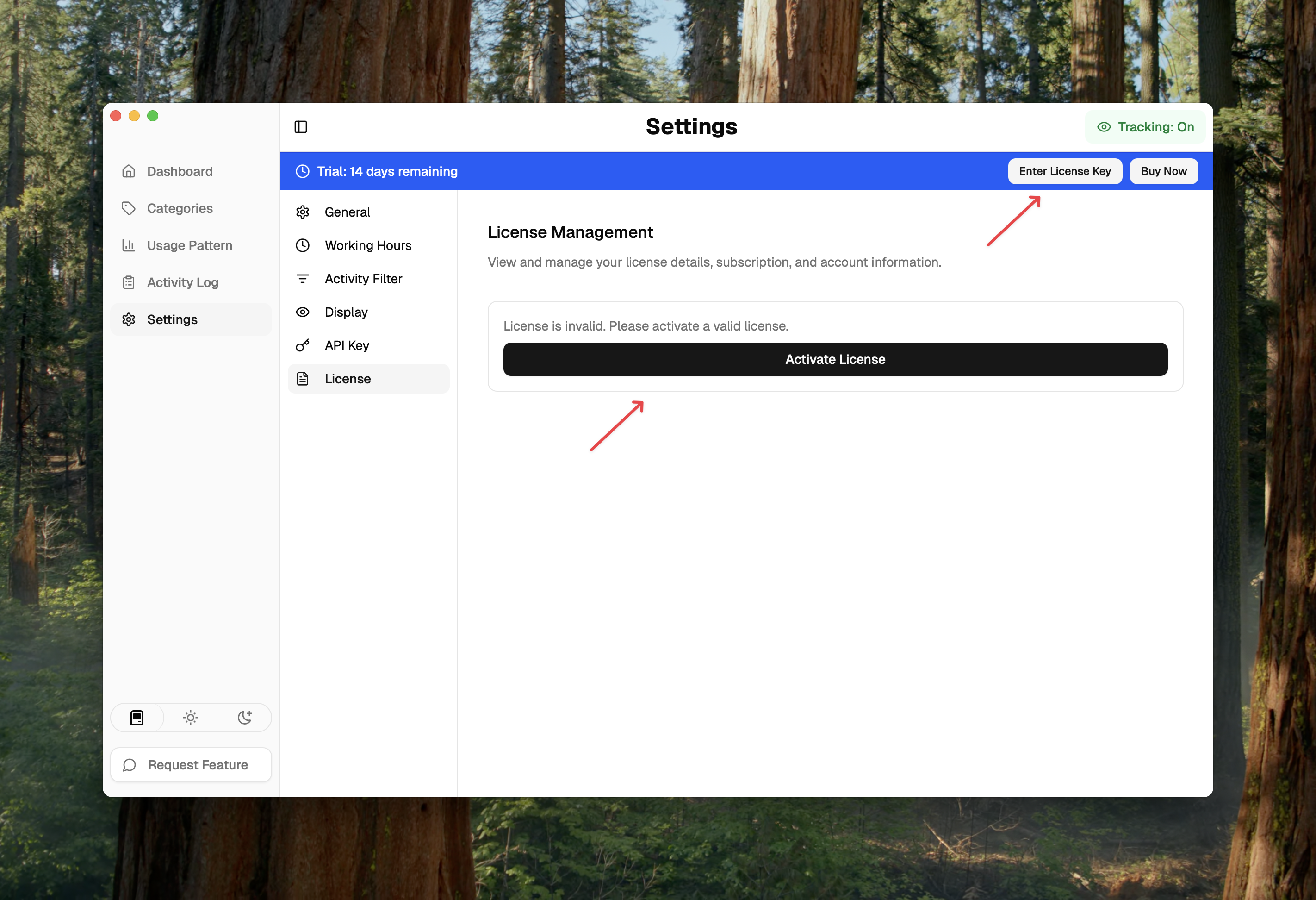This screenshot has width=1316, height=900.
Task: Click the Buy Now button
Action: click(x=1163, y=171)
